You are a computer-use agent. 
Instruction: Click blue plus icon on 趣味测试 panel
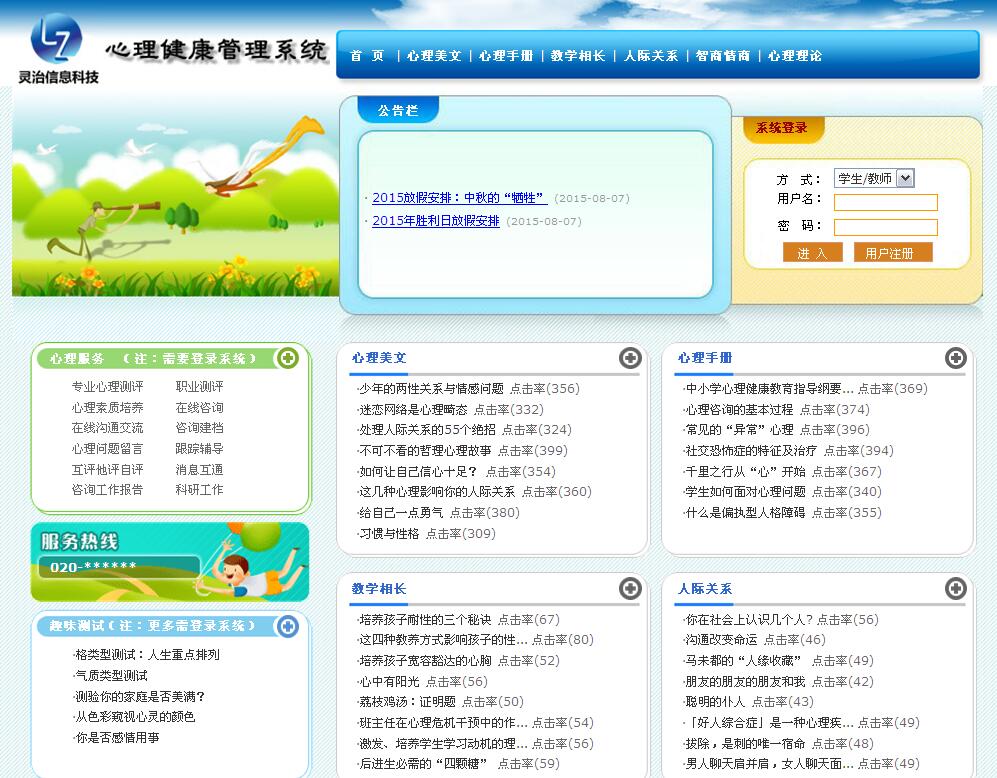click(287, 627)
